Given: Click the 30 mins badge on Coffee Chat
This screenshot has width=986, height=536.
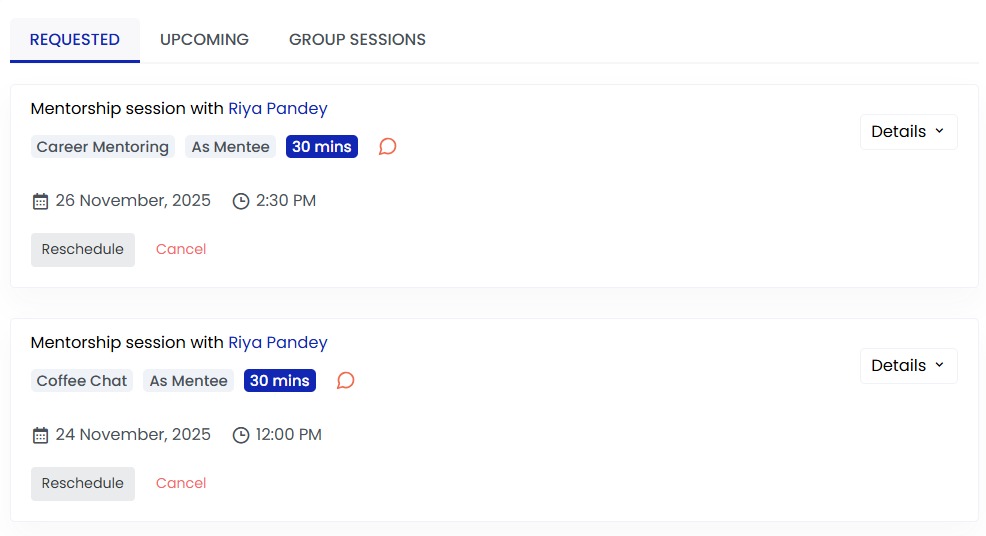Looking at the screenshot, I should 280,381.
